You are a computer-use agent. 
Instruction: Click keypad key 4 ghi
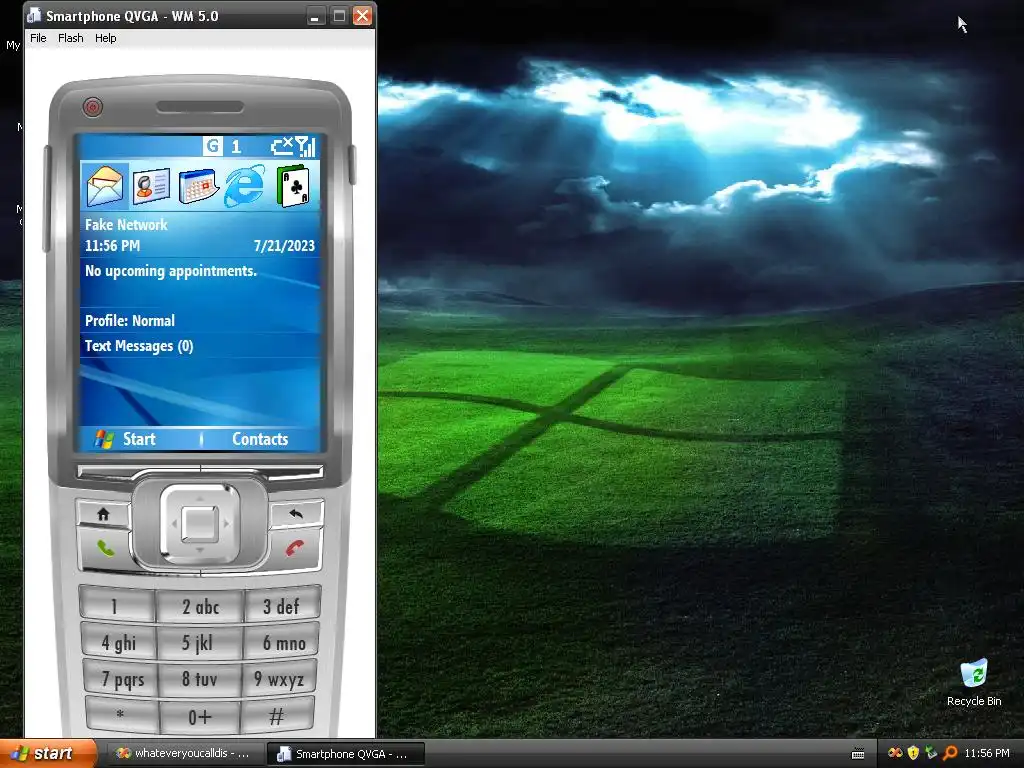119,643
